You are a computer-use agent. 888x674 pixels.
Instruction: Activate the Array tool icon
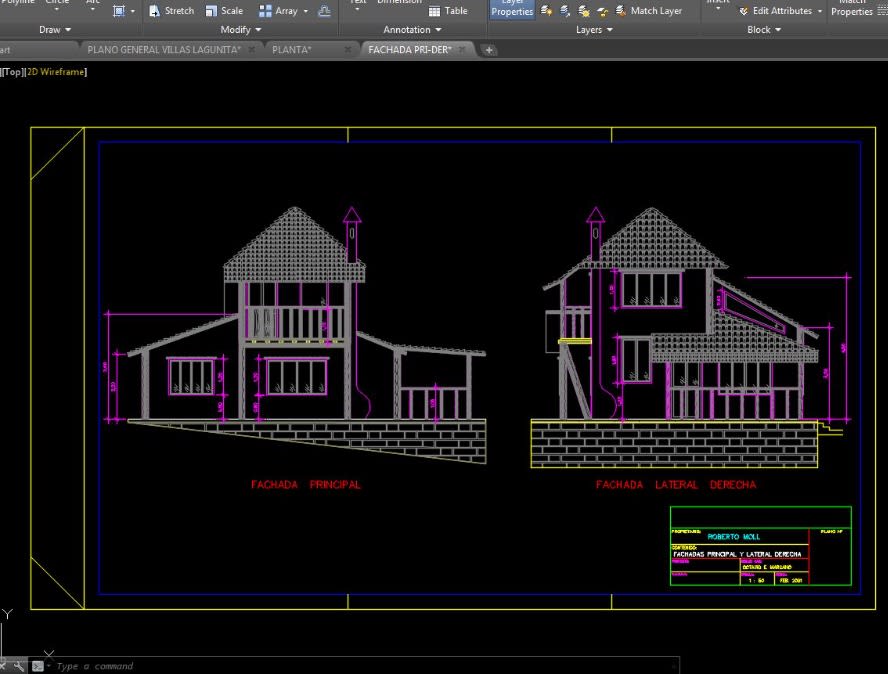click(x=265, y=11)
